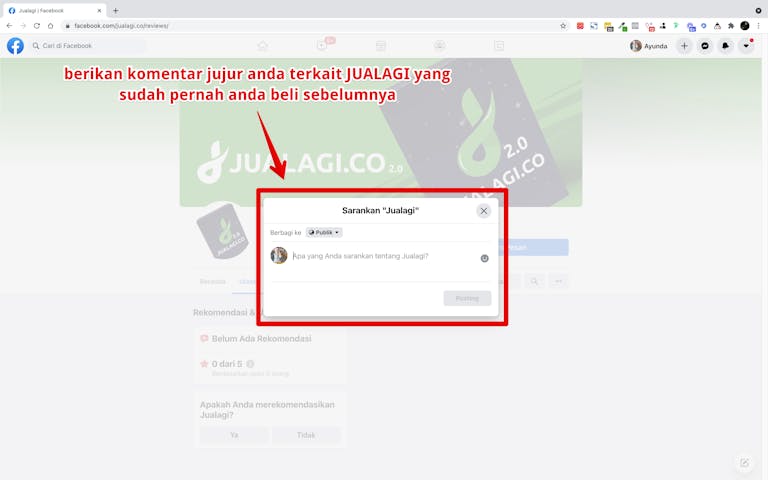Close the Sarankan "Jualagi" dialog

(x=483, y=211)
